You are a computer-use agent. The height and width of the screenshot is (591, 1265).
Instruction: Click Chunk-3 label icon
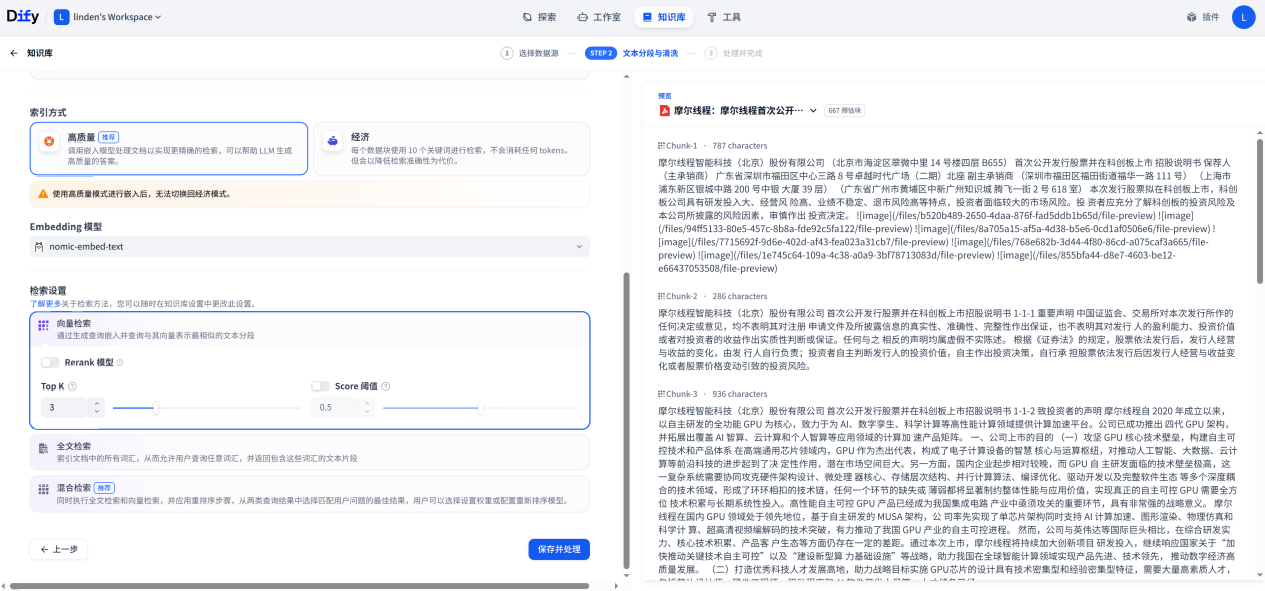click(661, 394)
